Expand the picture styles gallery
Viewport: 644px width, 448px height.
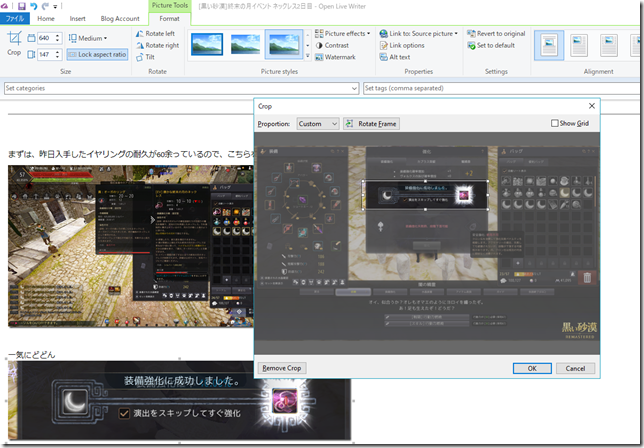(x=308, y=56)
